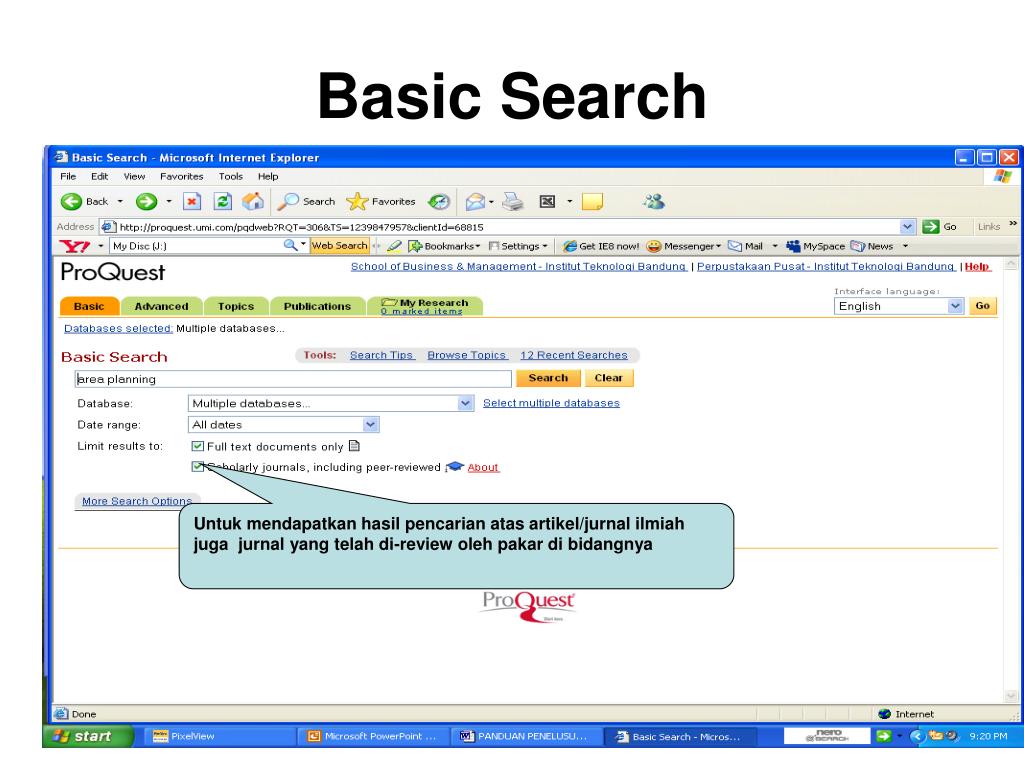The width and height of the screenshot is (1024, 768).
Task: Click the IE Back arrow button
Action: click(x=72, y=202)
